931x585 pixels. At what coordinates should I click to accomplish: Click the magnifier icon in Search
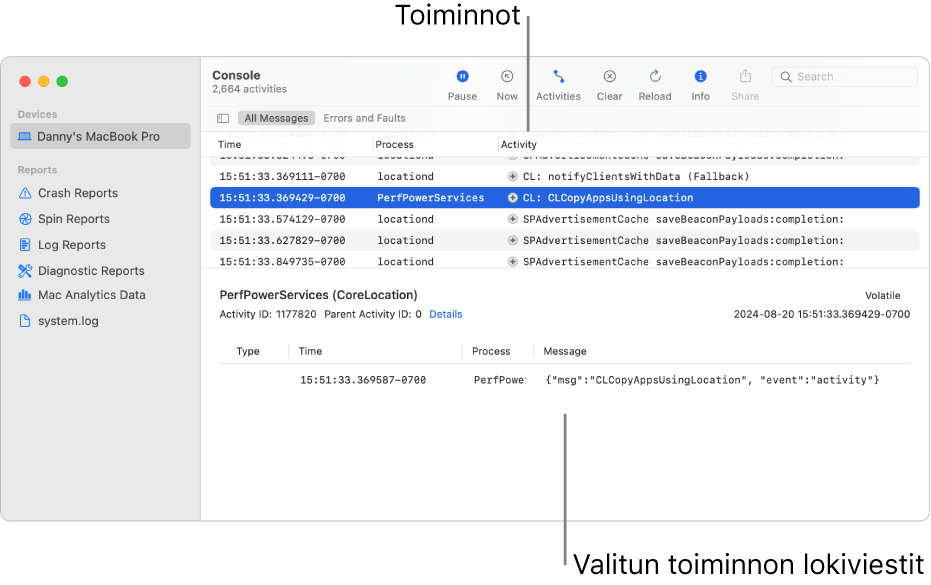(x=786, y=77)
